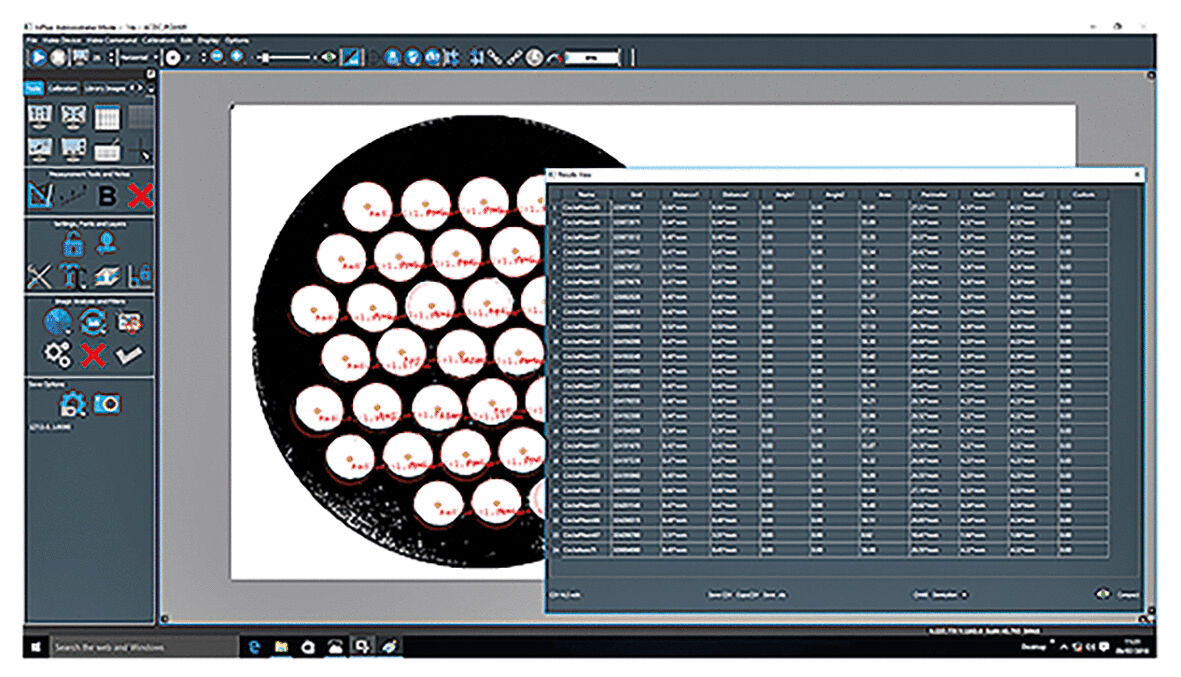Click Export CSV in Results View footer
1181x677 pixels.
(746, 595)
